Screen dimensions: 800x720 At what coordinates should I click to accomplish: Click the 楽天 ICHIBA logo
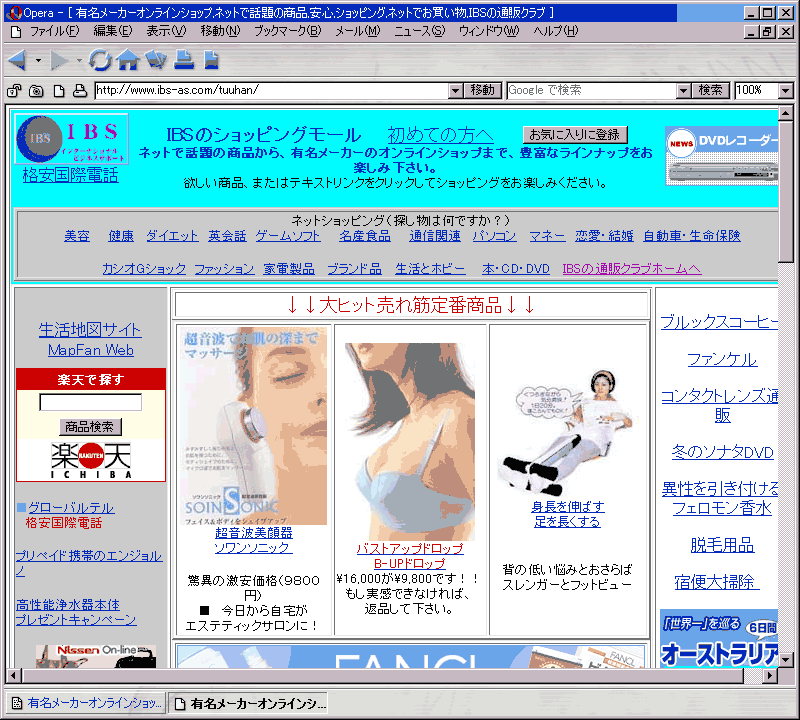pyautogui.click(x=91, y=460)
